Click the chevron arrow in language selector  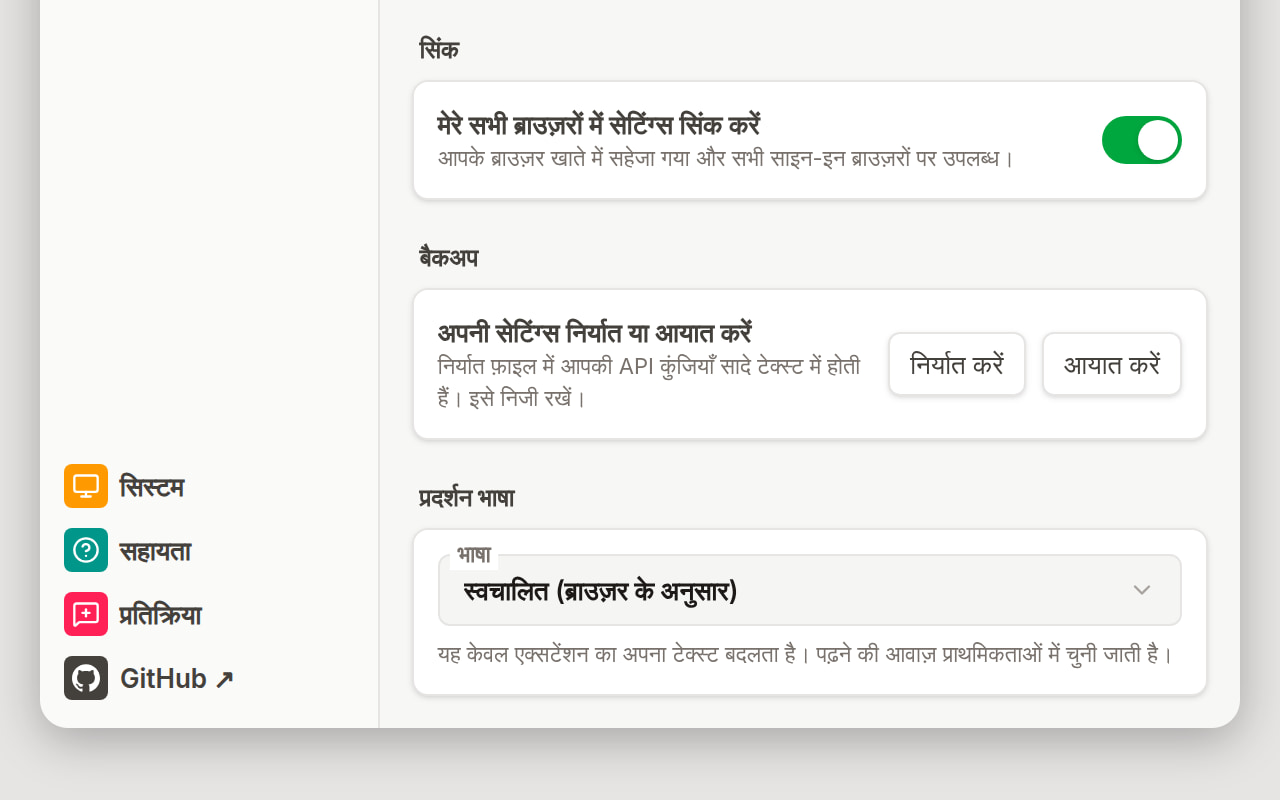click(1142, 590)
